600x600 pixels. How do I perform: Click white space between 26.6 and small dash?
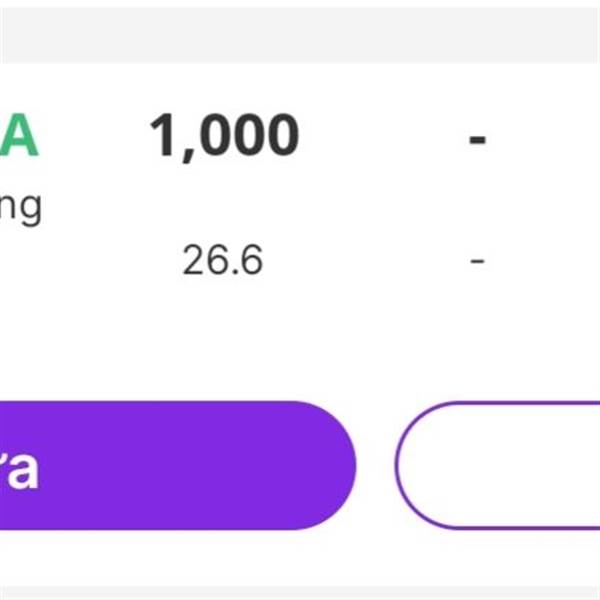click(x=370, y=262)
